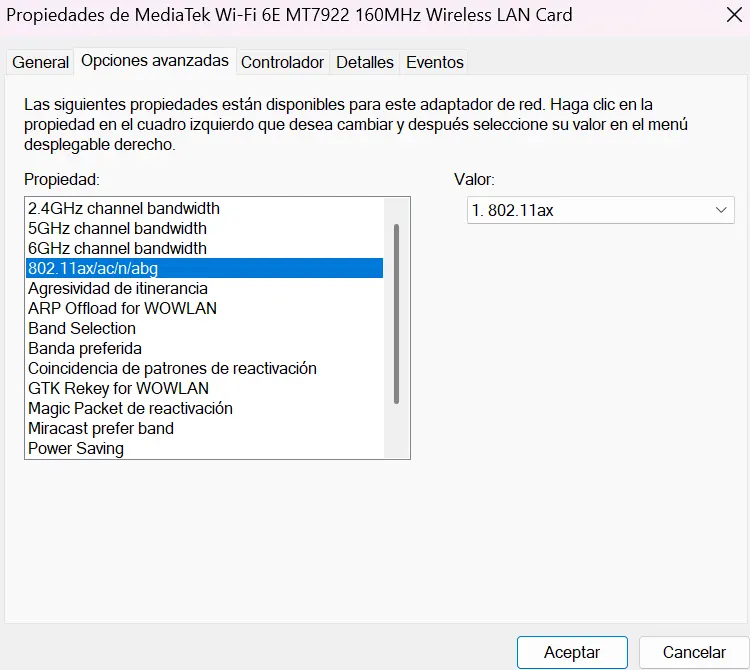The width and height of the screenshot is (750, 670).
Task: Go to the Detalles tab
Action: click(x=364, y=62)
